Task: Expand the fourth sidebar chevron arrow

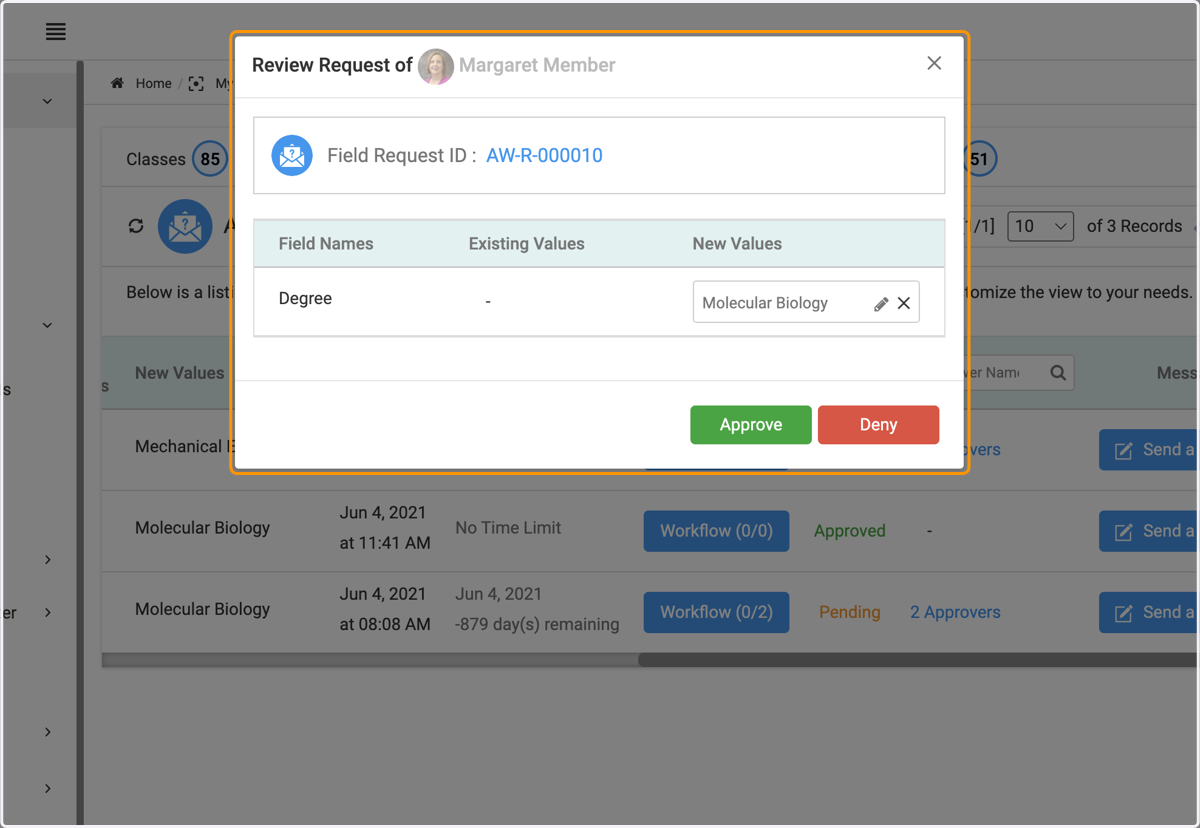Action: coord(48,612)
